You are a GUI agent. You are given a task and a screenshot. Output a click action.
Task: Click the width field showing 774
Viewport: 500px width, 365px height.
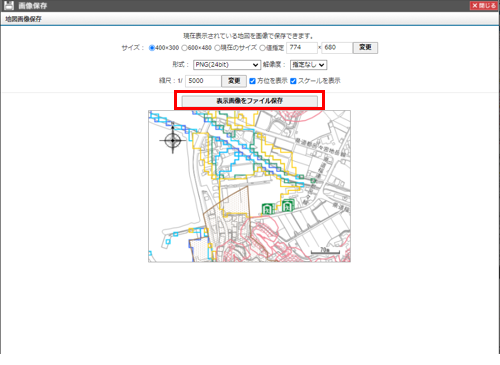click(x=302, y=48)
